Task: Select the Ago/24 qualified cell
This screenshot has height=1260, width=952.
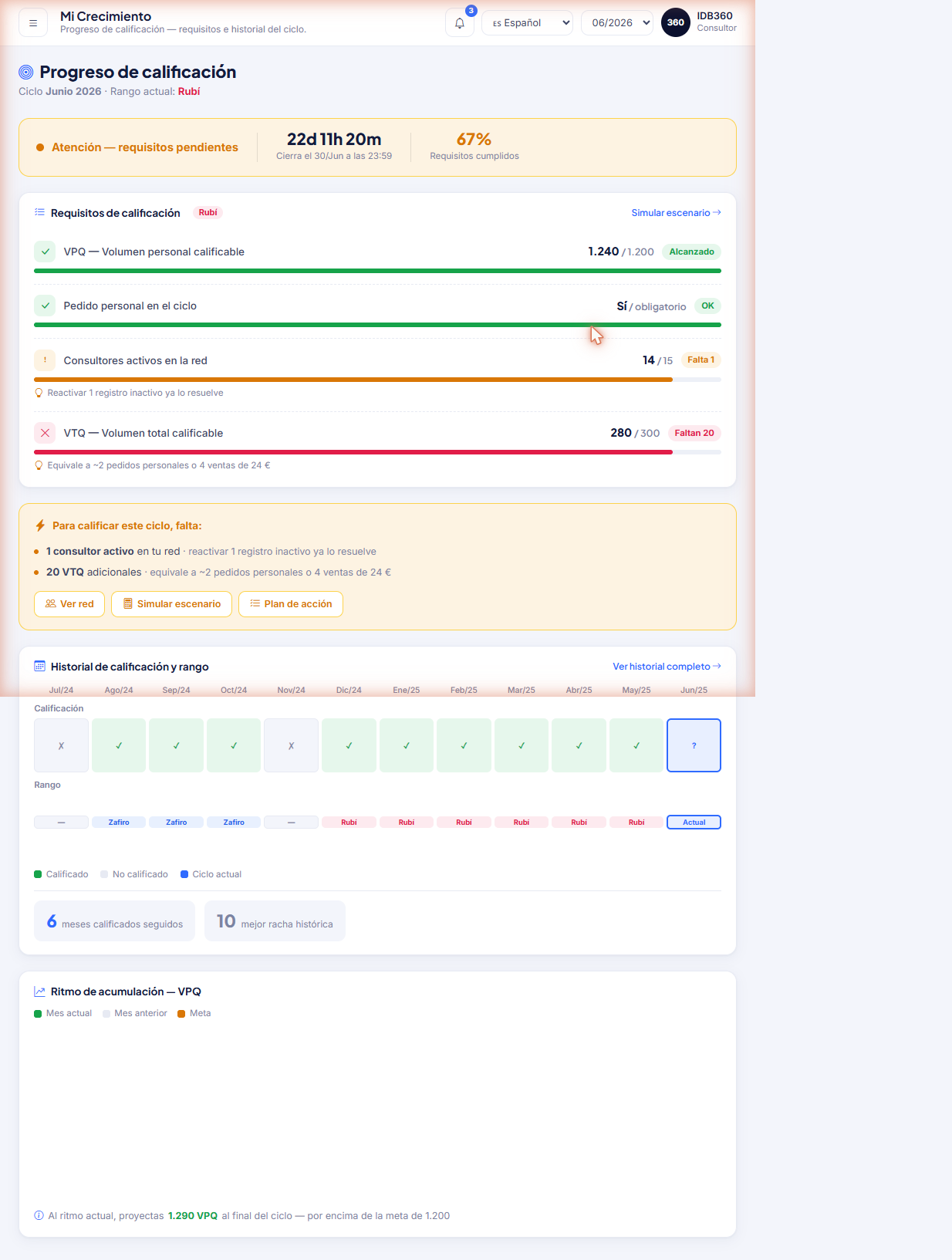Action: [119, 745]
